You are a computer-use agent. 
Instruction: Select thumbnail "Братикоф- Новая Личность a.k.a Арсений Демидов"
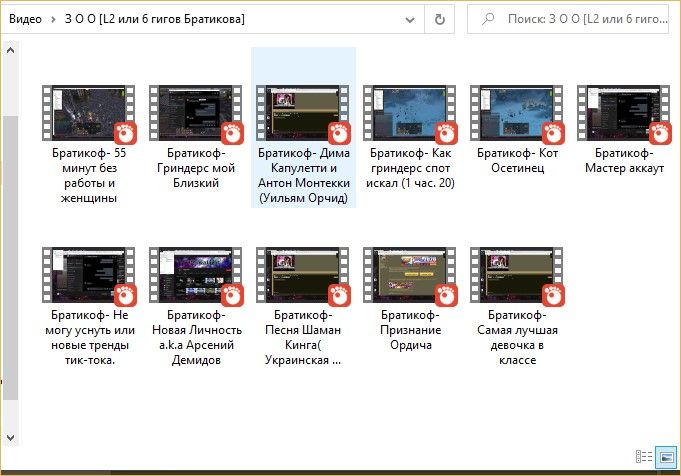tap(196, 275)
